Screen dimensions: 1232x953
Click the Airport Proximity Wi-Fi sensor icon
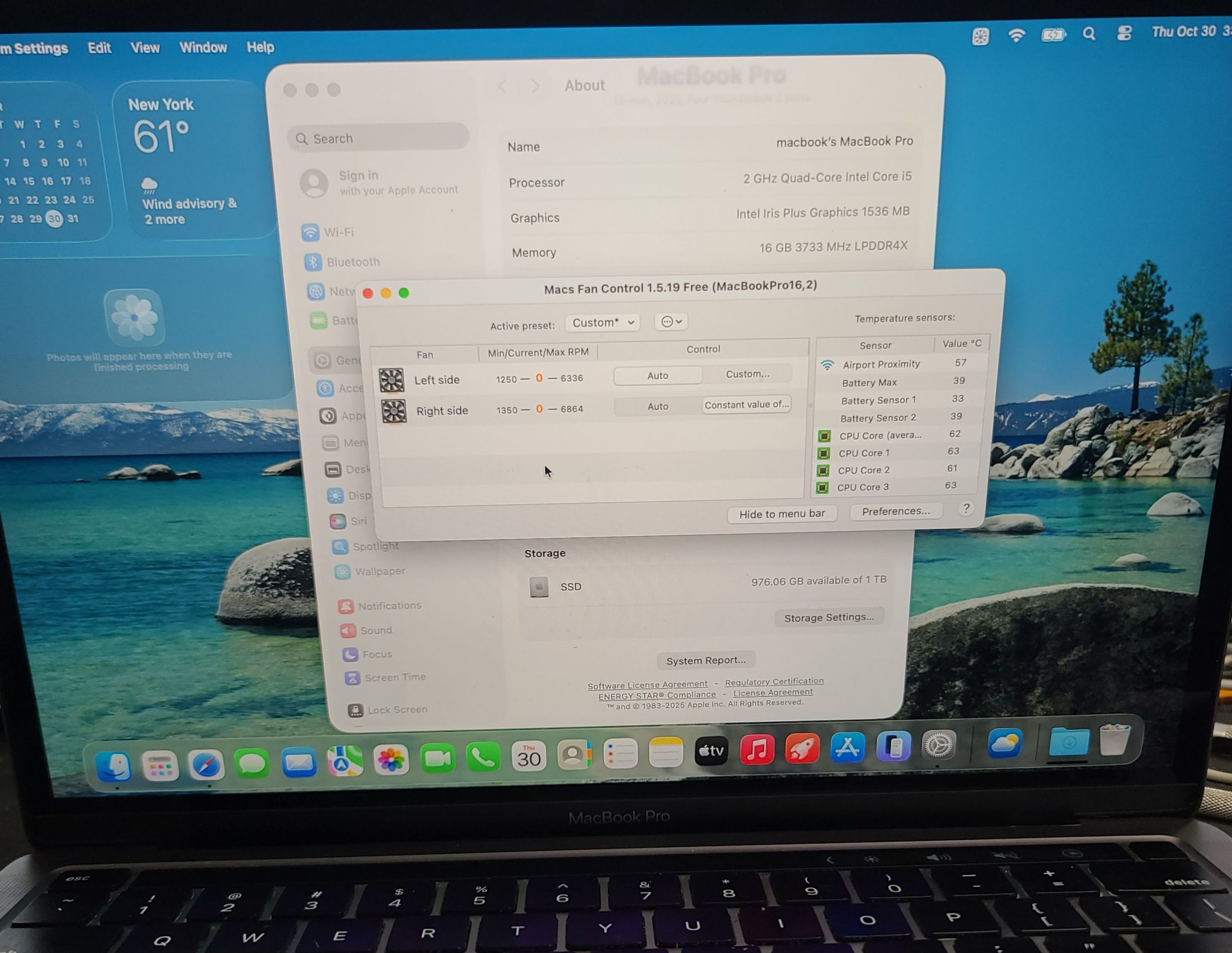827,364
